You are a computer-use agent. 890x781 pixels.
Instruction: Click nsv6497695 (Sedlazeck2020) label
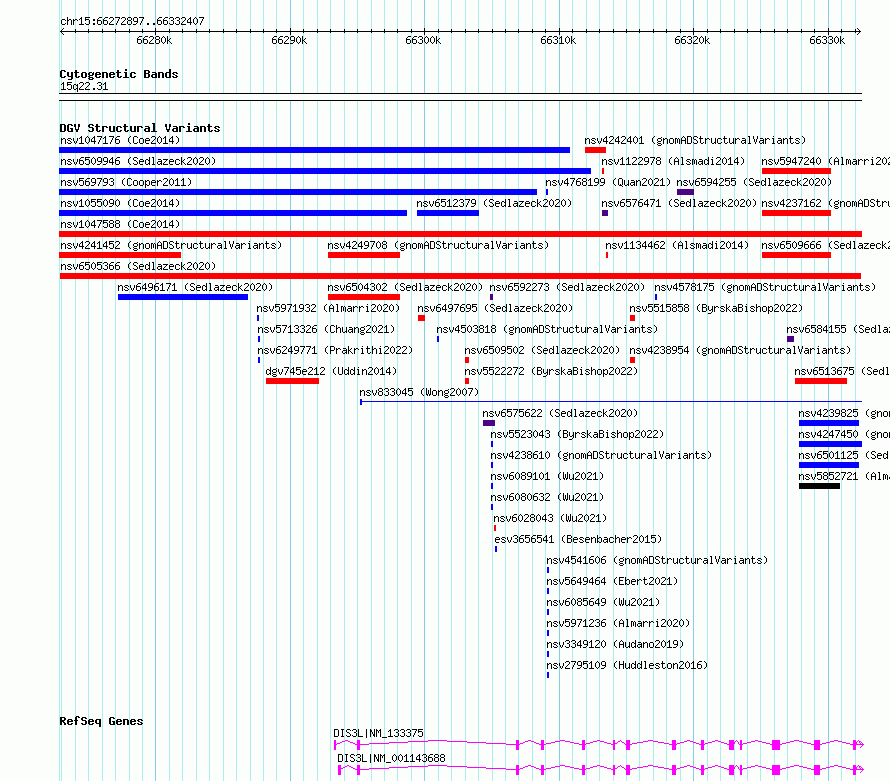(495, 308)
